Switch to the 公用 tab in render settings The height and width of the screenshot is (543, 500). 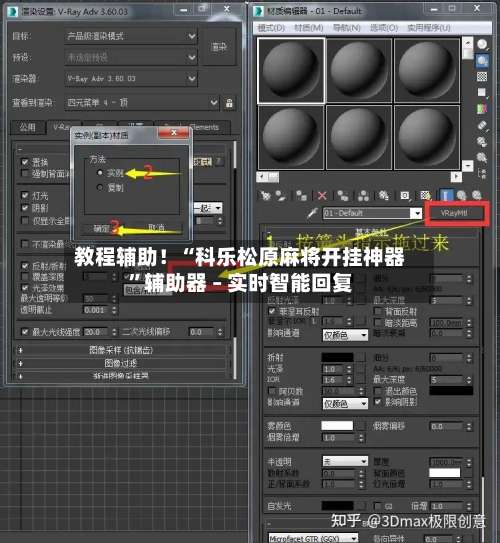pos(28,127)
